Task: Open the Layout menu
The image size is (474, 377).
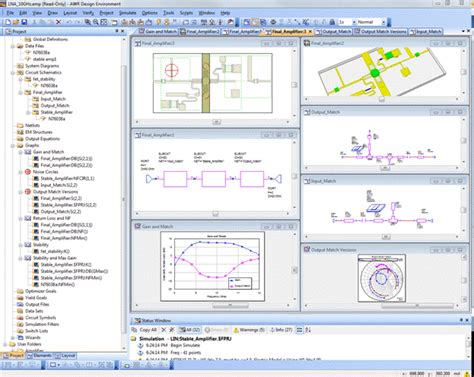Action: coord(70,13)
